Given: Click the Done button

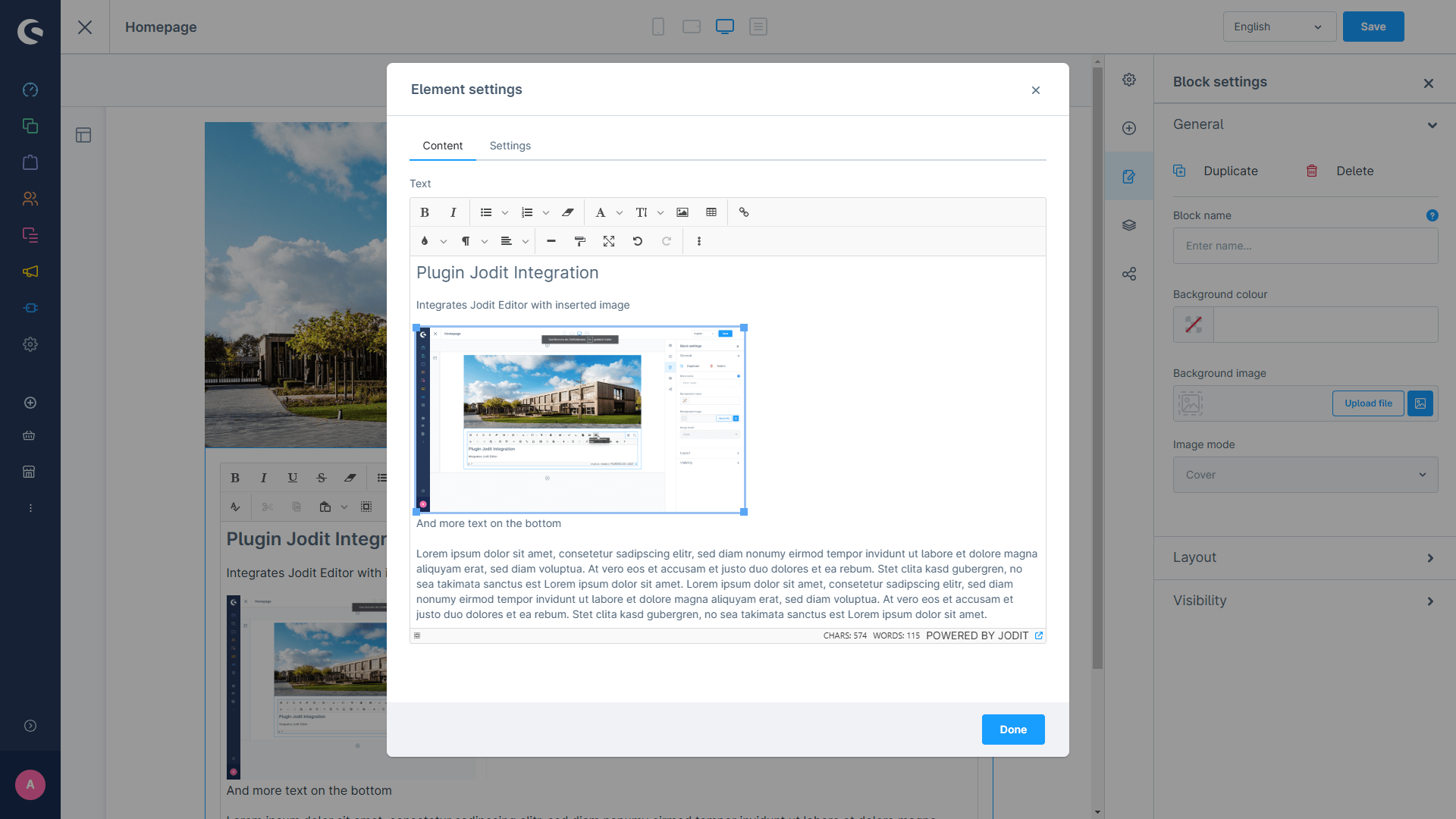Looking at the screenshot, I should [x=1013, y=730].
